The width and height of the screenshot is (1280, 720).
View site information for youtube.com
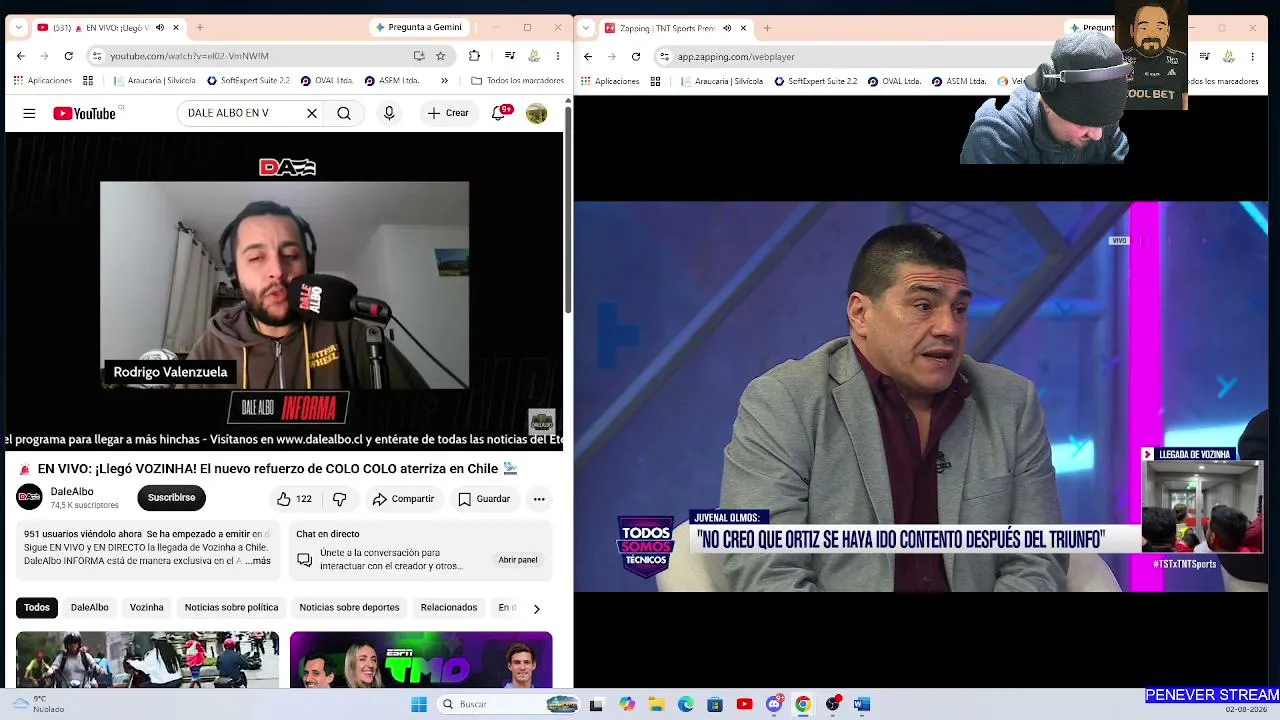(96, 56)
